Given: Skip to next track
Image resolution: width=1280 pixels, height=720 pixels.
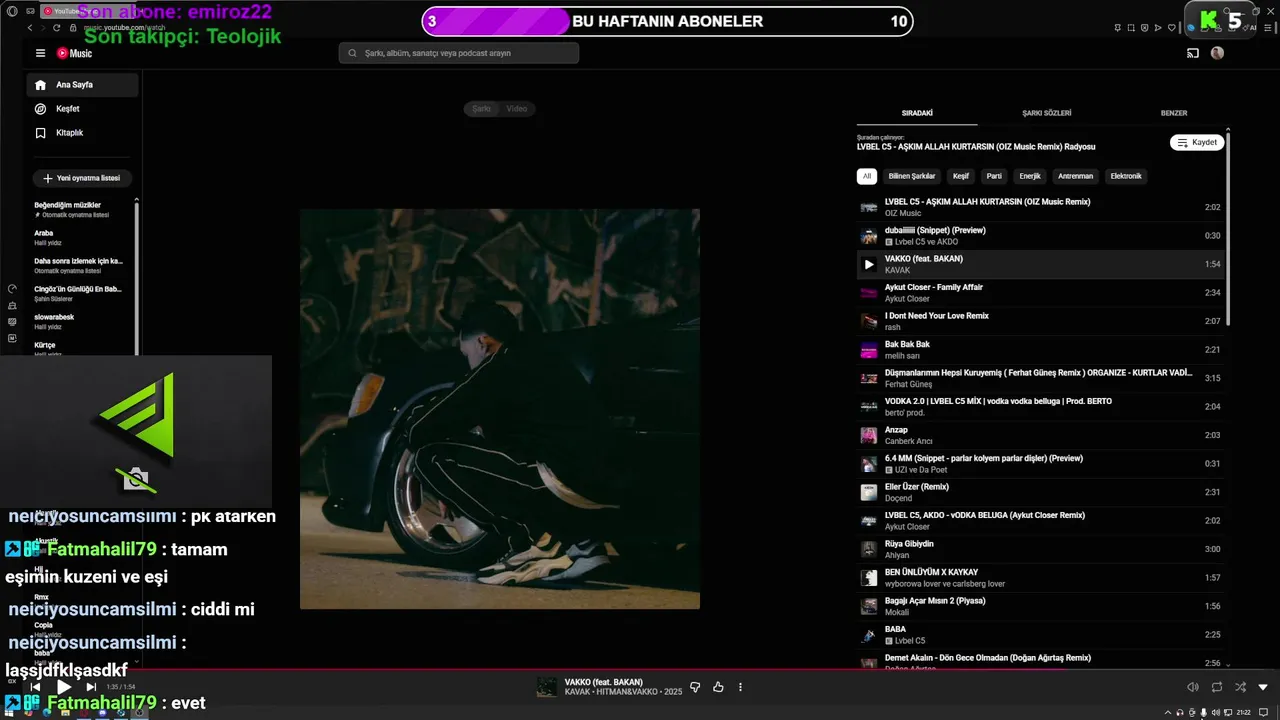Looking at the screenshot, I should pyautogui.click(x=91, y=687).
